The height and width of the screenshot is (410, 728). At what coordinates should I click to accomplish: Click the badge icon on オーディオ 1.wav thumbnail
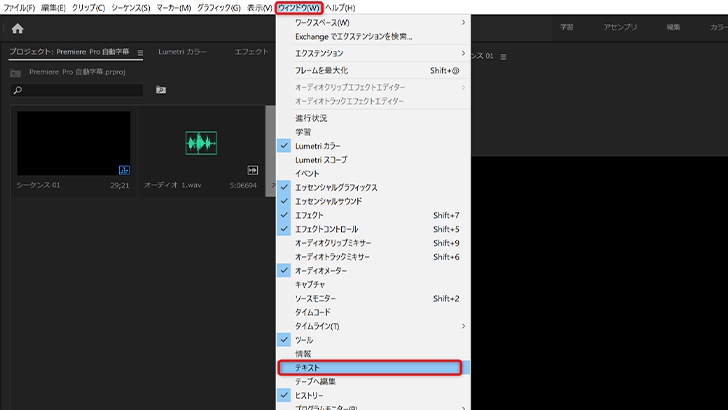(253, 170)
